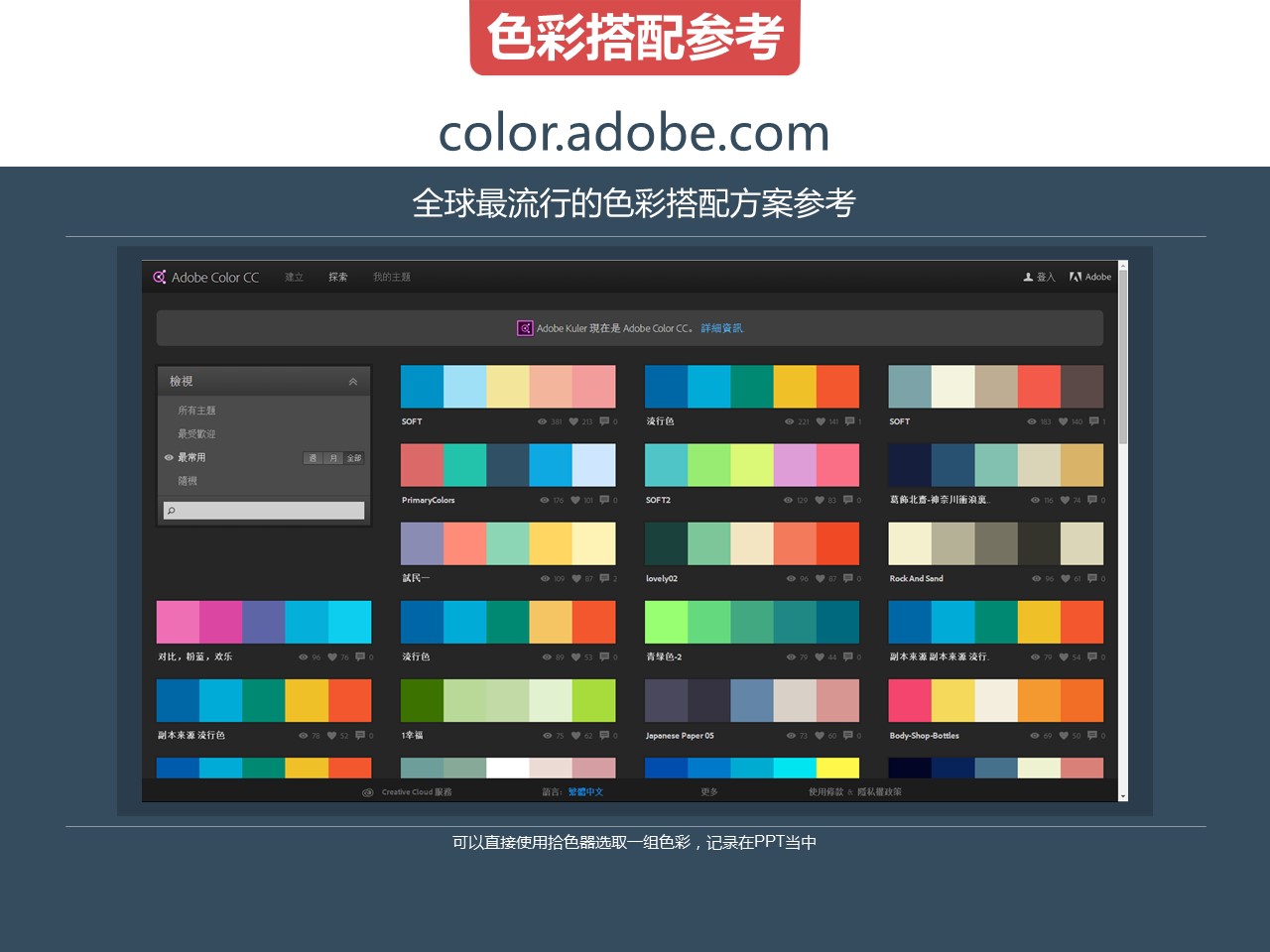This screenshot has width=1270, height=952.
Task: Click the heart icon for Body-Shop-Bottles
Action: (1064, 736)
